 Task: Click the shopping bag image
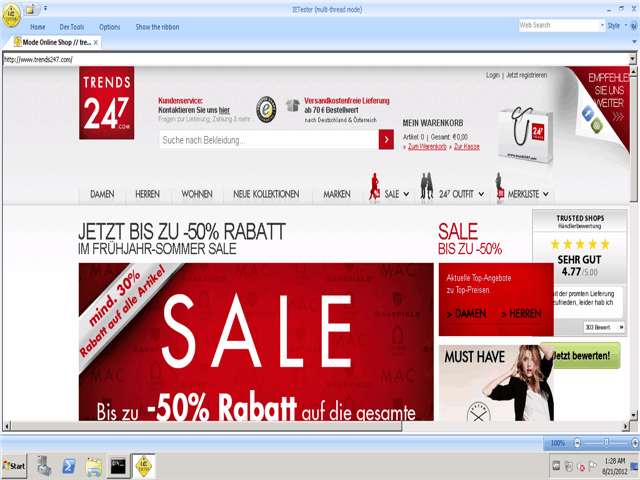point(526,135)
